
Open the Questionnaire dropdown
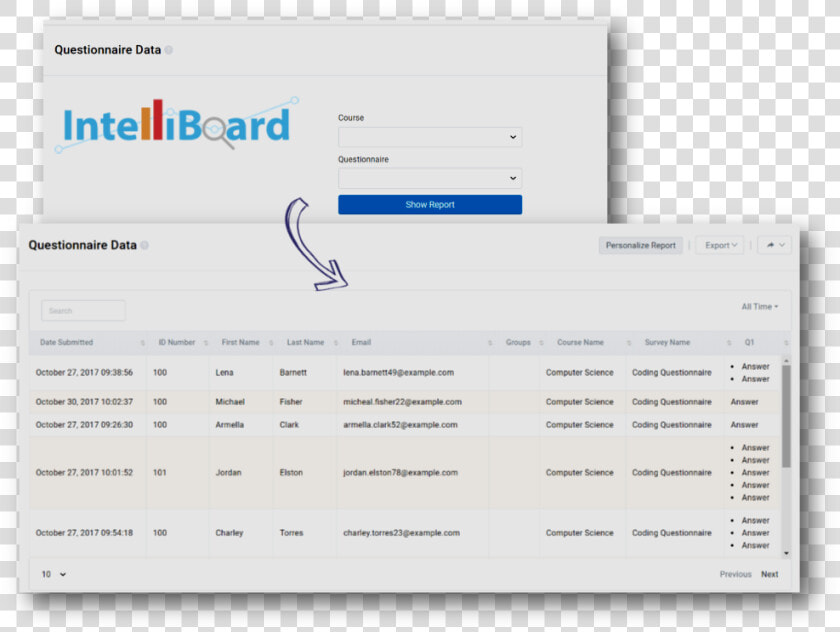430,178
